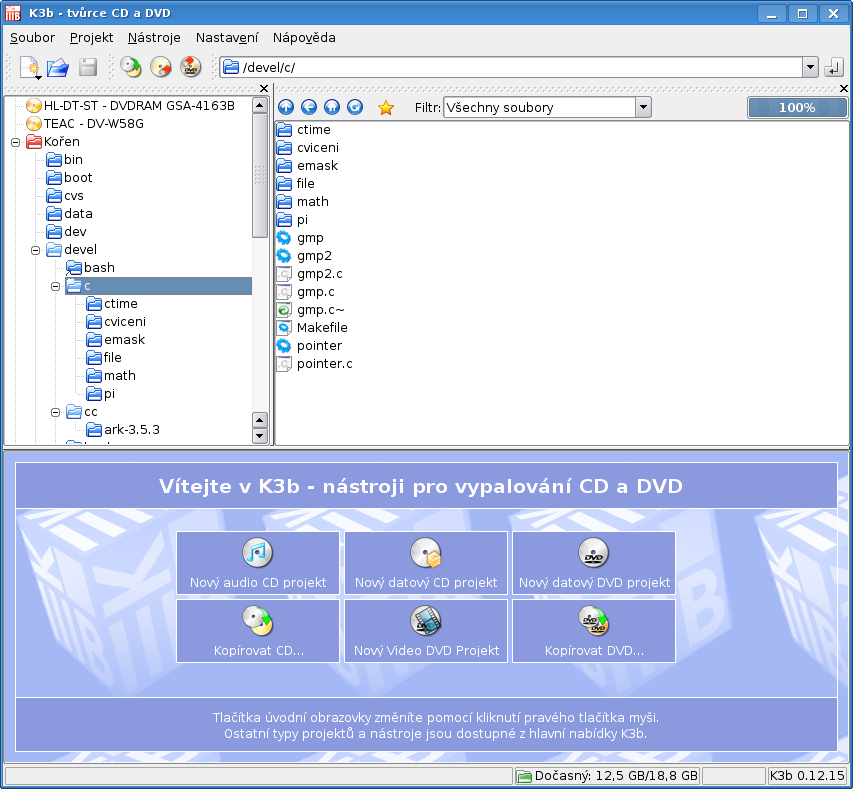Click the Open Project folder icon
The height and width of the screenshot is (789, 853).
point(58,67)
